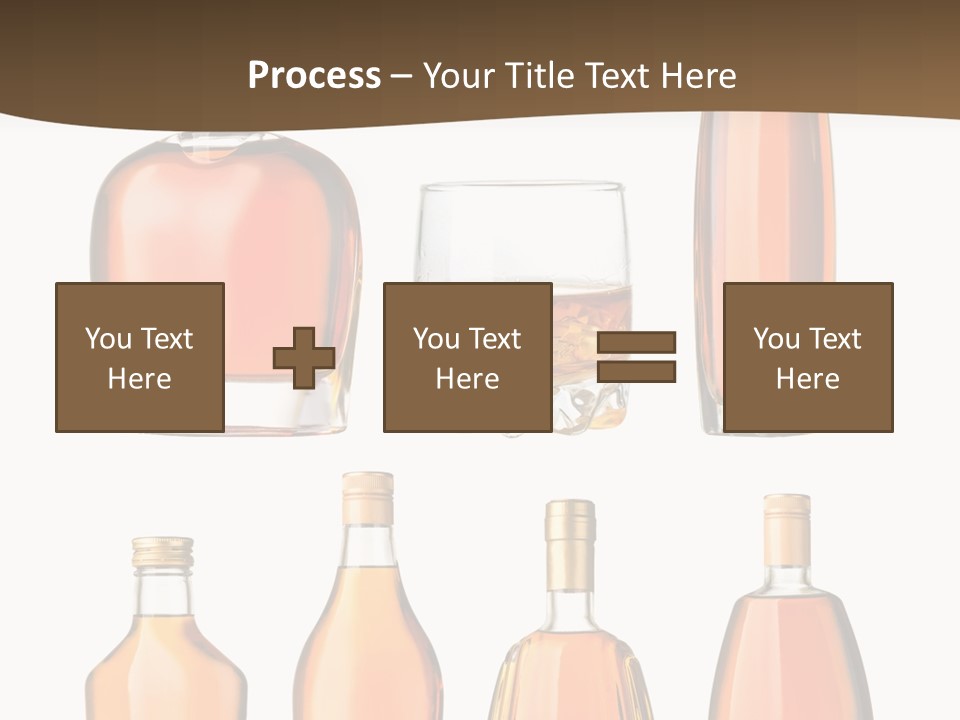The height and width of the screenshot is (720, 960).
Task: Select the middle "You Text Here" box
Action: coord(467,357)
